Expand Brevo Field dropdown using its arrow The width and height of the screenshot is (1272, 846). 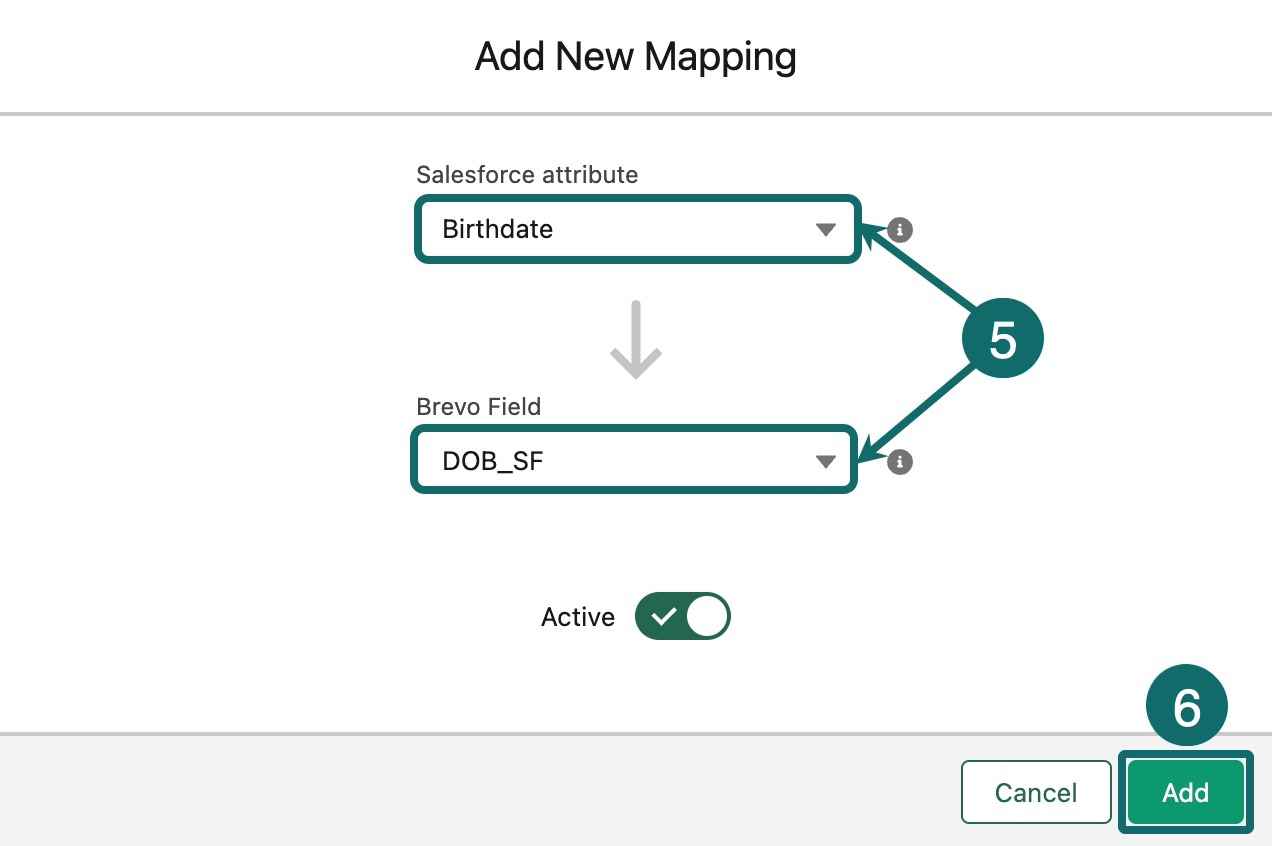825,462
